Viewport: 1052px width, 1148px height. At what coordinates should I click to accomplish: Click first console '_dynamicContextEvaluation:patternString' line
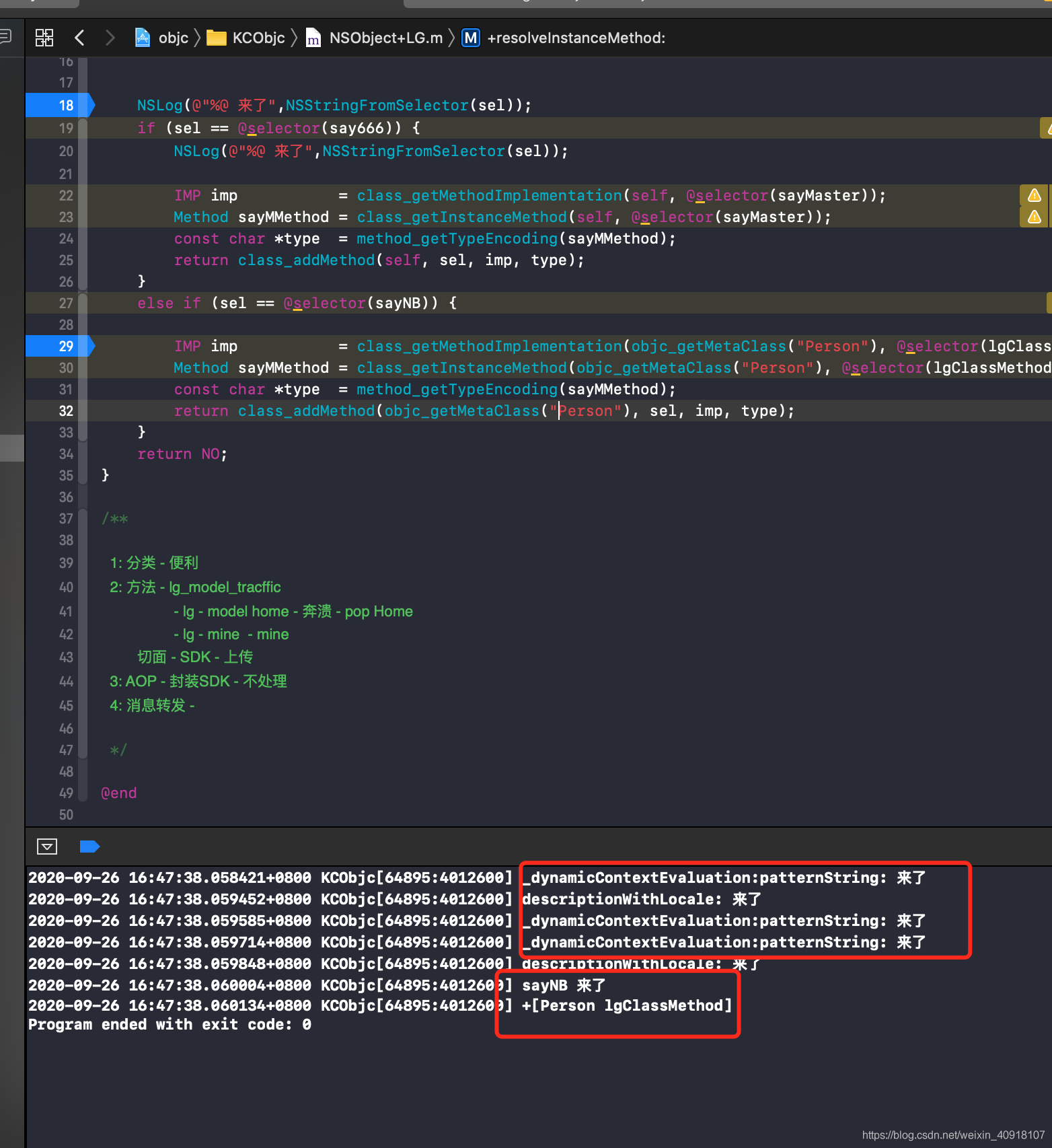point(724,877)
